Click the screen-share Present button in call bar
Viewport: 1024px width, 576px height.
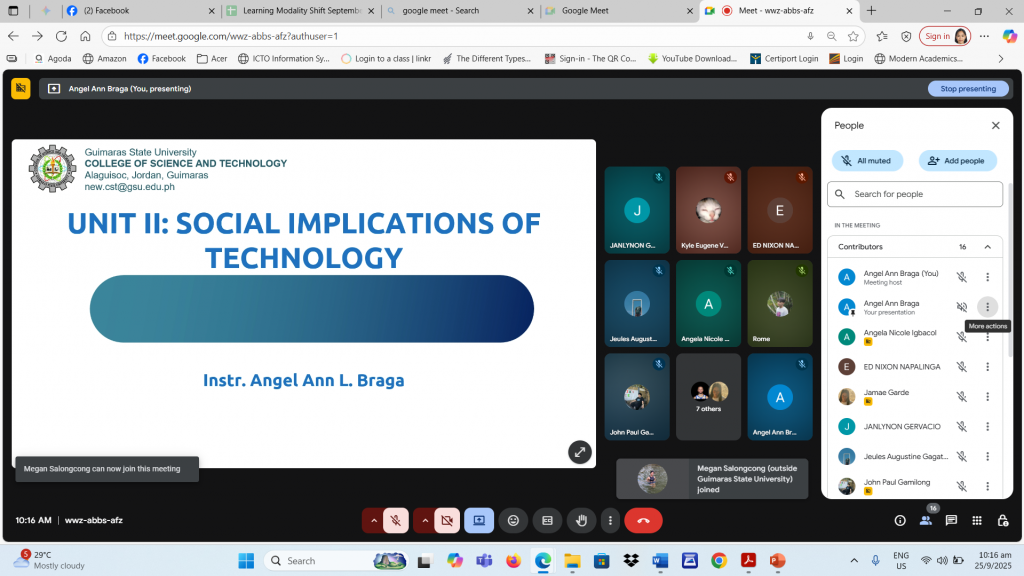tap(479, 520)
